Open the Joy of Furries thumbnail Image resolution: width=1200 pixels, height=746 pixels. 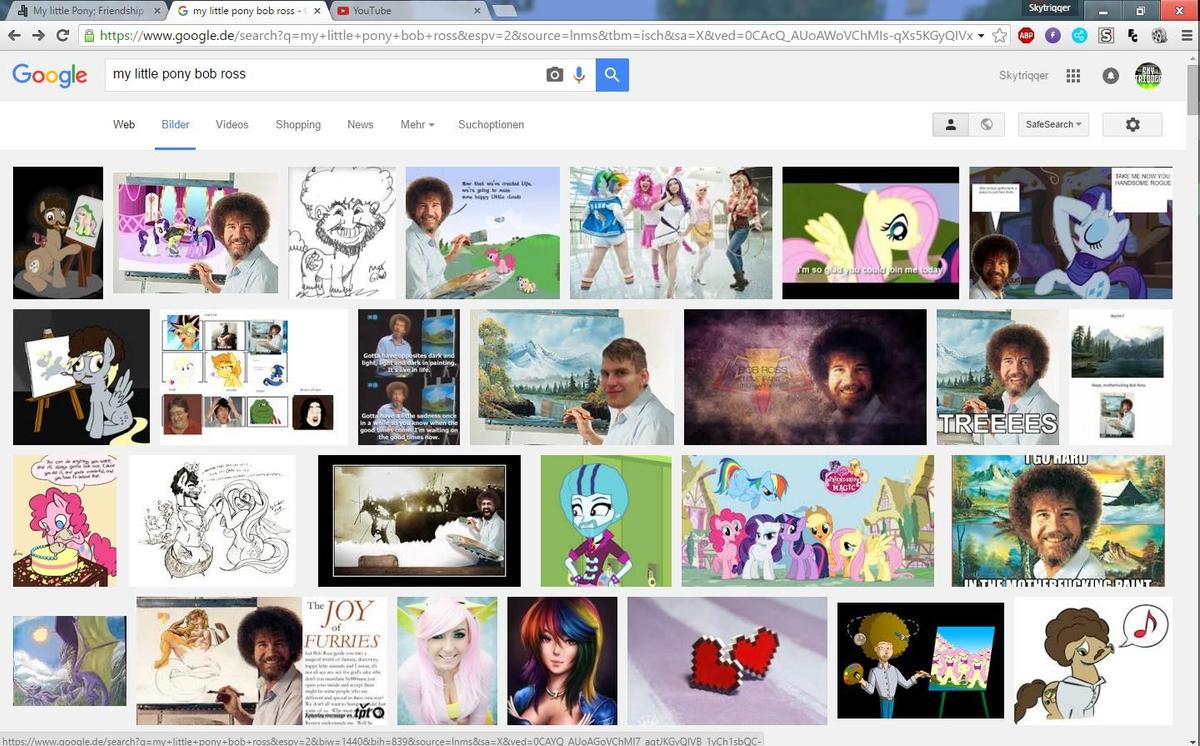(261, 661)
